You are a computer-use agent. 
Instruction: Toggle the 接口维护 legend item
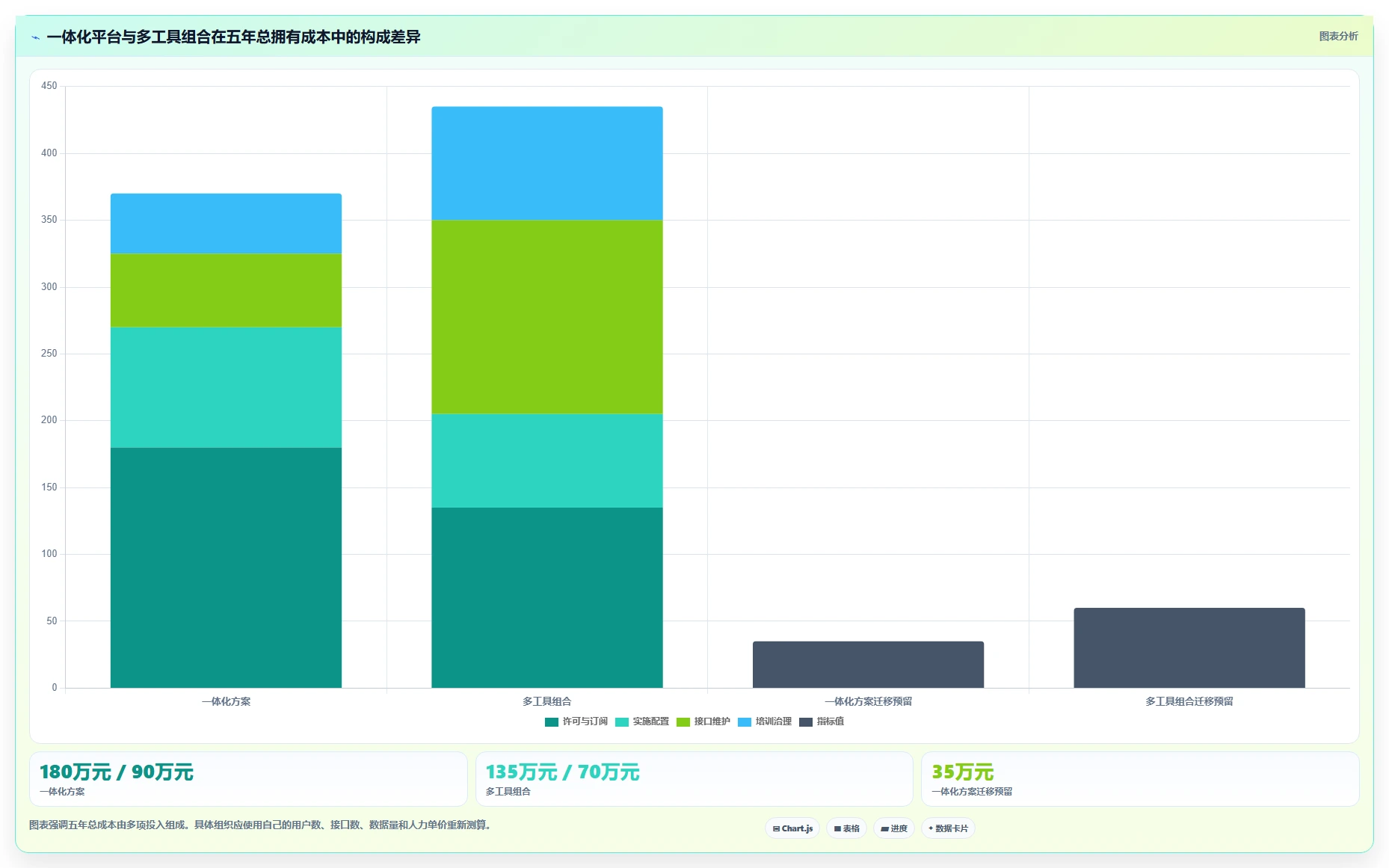pyautogui.click(x=703, y=721)
